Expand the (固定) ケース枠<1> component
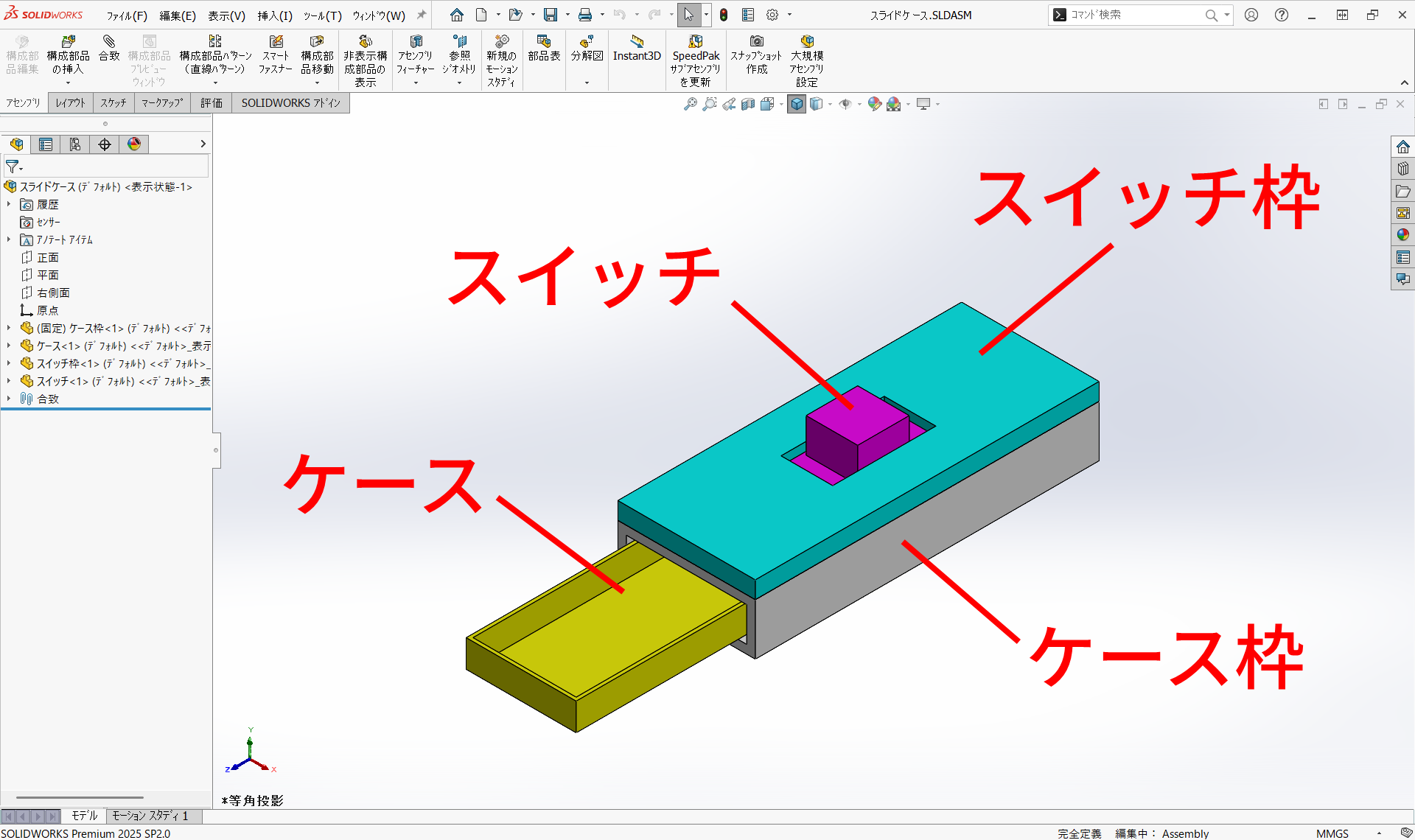The image size is (1415, 840). tap(9, 328)
